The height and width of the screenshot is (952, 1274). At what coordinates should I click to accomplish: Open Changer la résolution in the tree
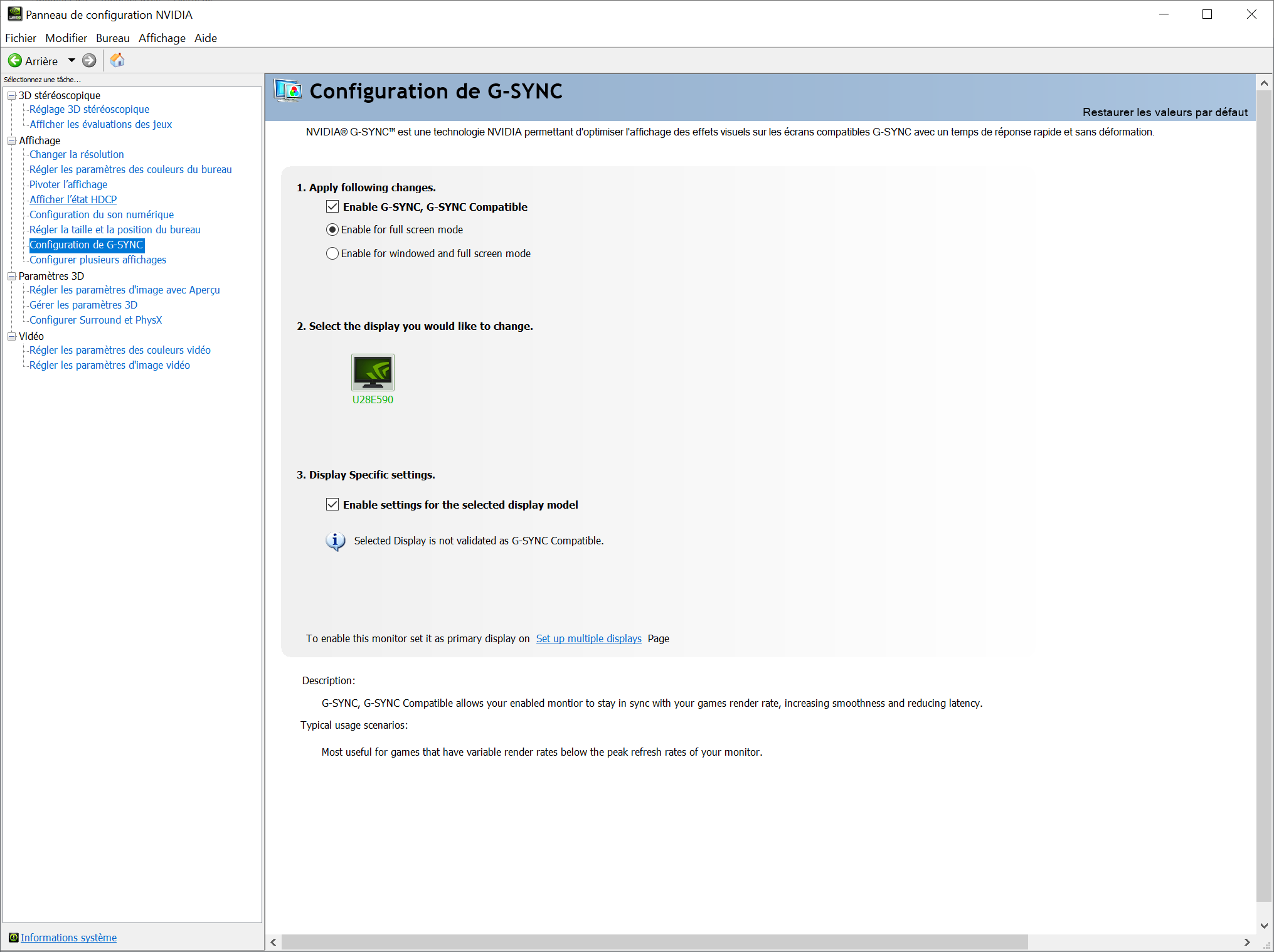point(77,154)
